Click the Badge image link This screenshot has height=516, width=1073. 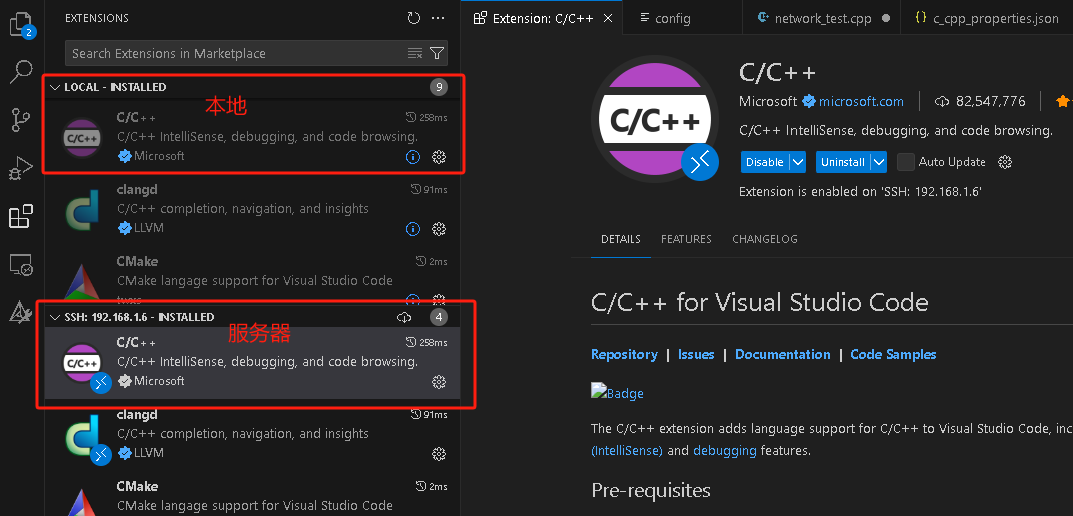tap(617, 393)
